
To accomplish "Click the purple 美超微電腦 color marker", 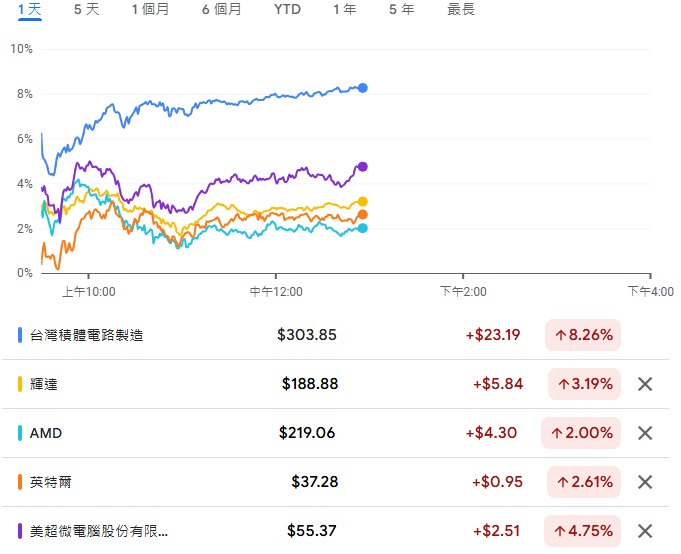I will 21,531.
